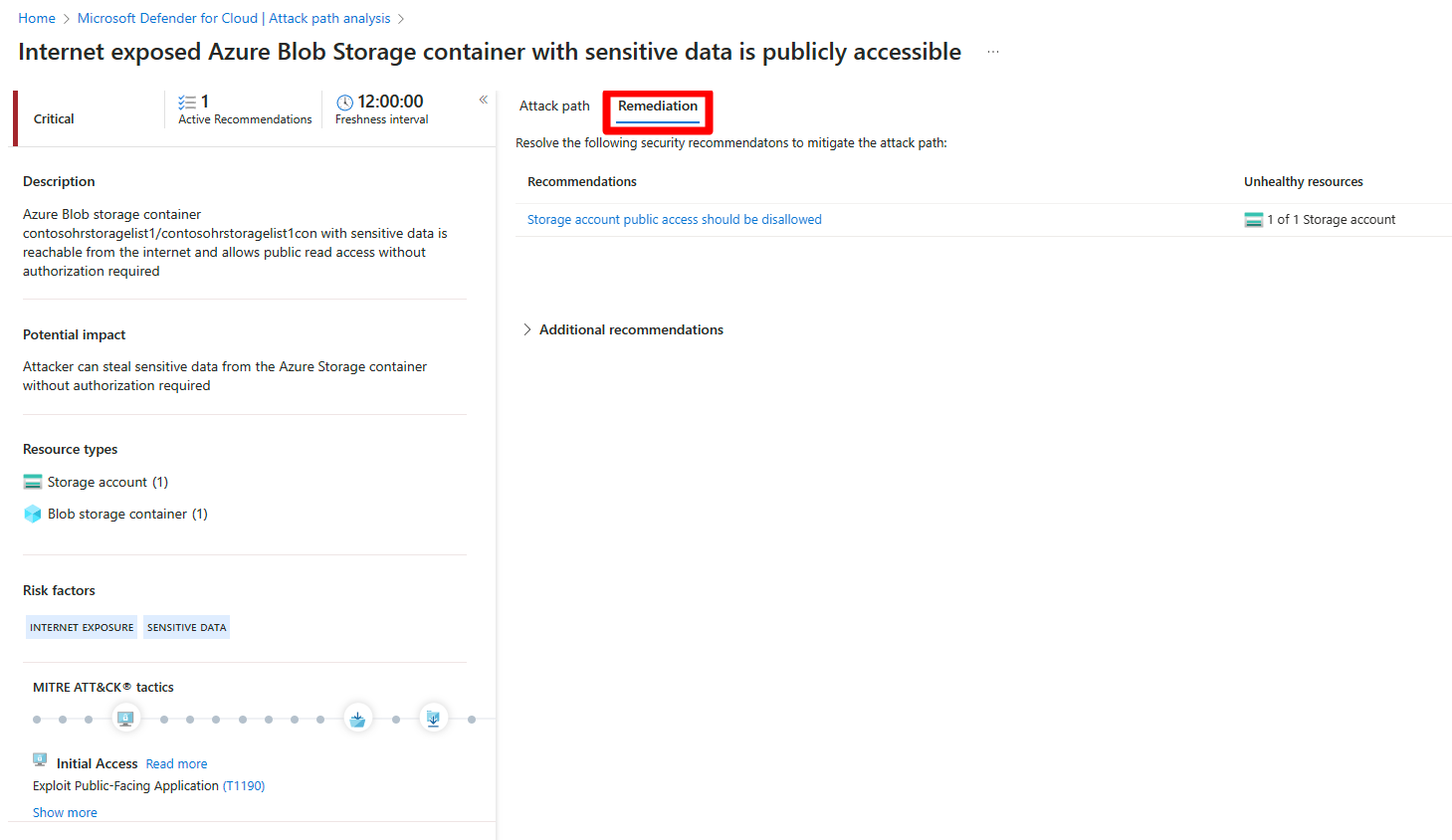Show more MITRE tactic details
This screenshot has width=1452, height=840.
(x=65, y=813)
